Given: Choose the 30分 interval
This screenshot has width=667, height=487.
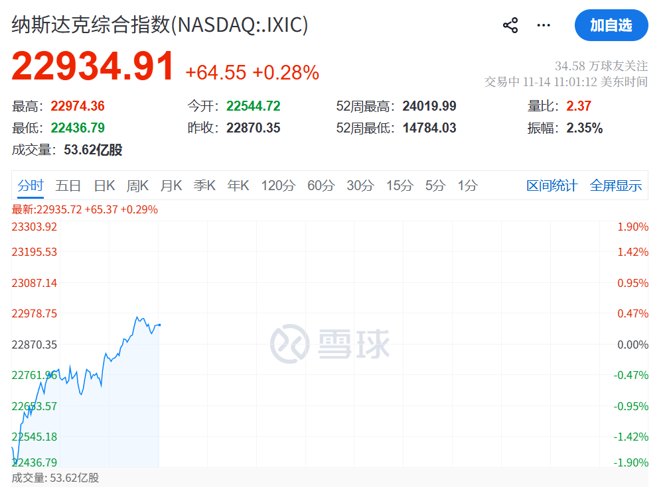Looking at the screenshot, I should coord(360,185).
